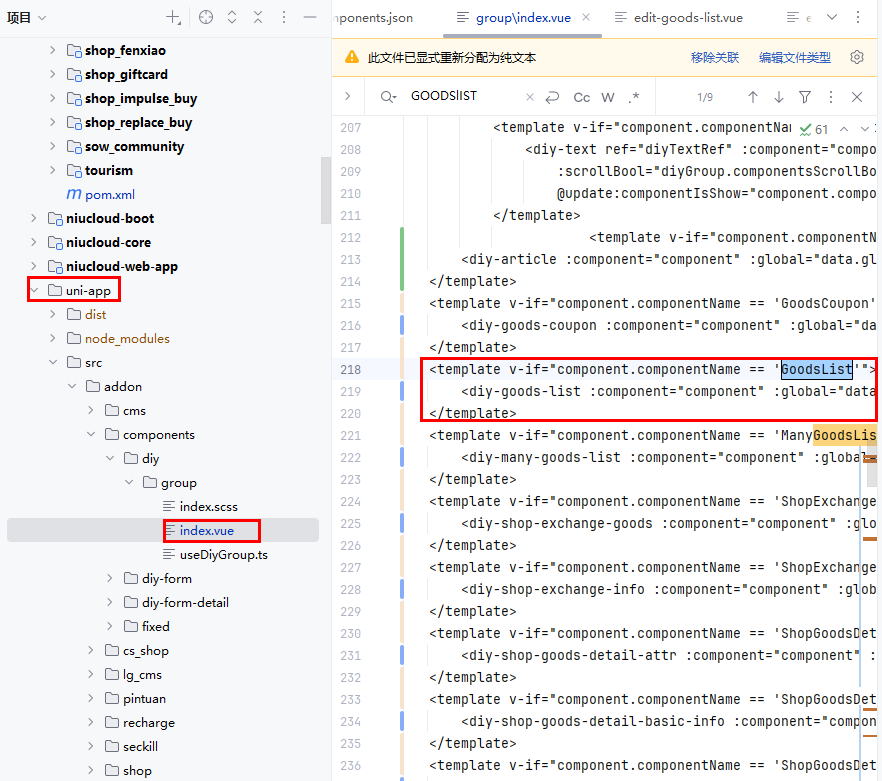Go to previous search match with up arrow
This screenshot has width=882, height=781.
(x=753, y=97)
